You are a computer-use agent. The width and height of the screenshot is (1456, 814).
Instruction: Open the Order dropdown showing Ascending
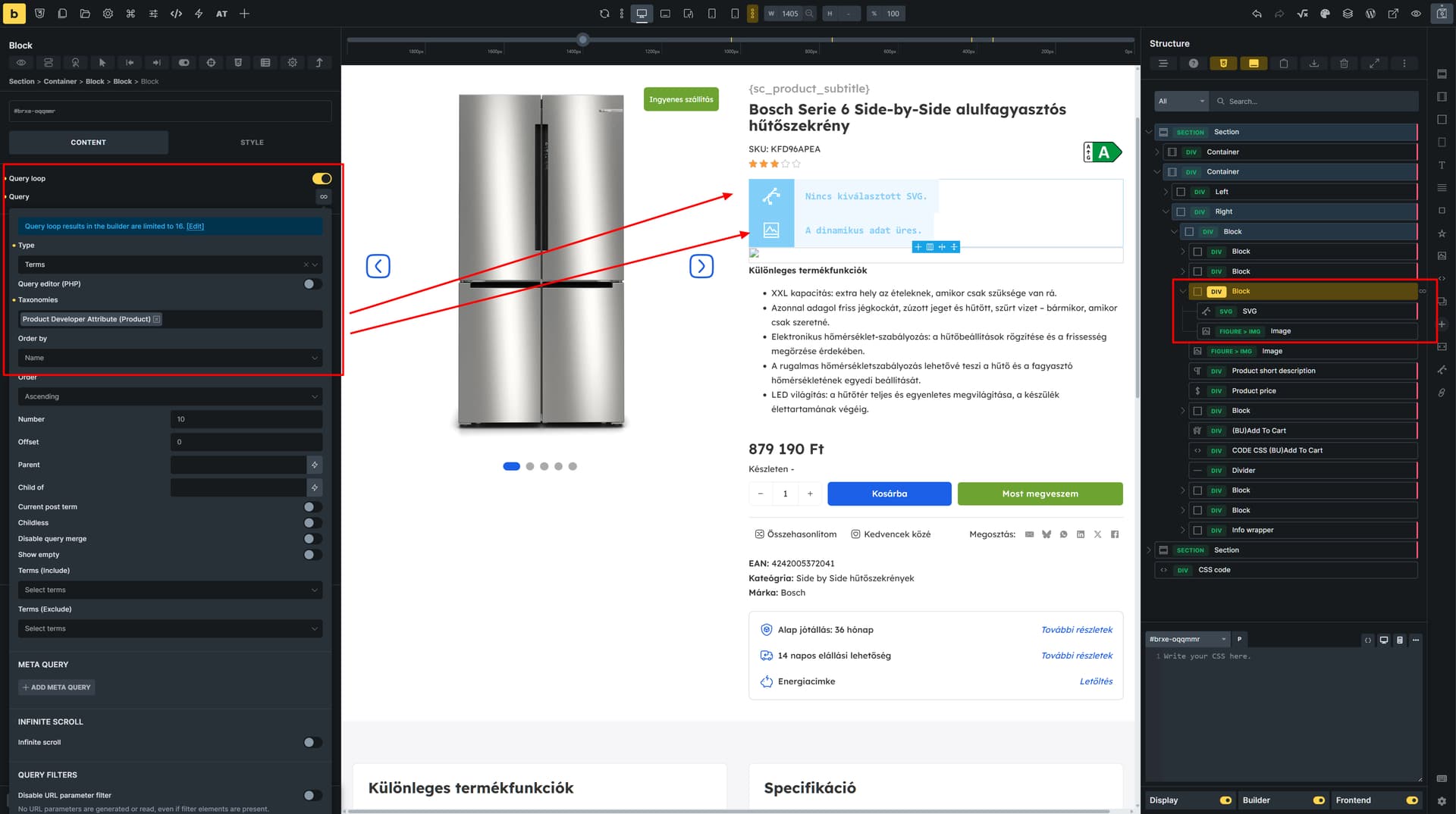tap(170, 396)
